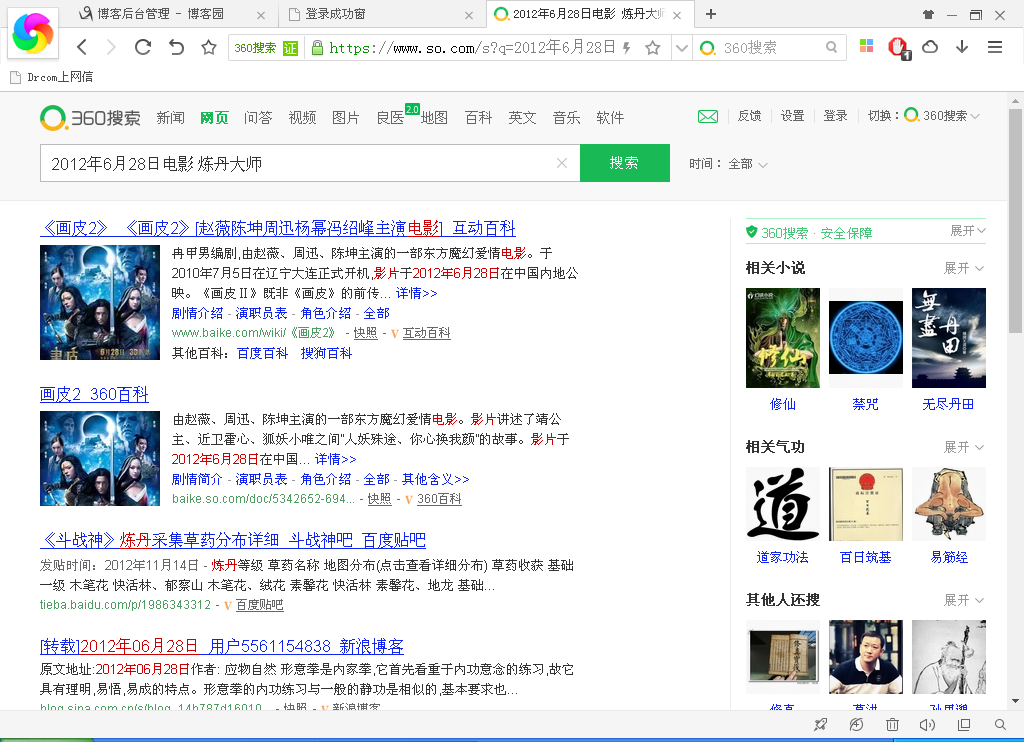Screen dimensions: 1024x742
Task: Select the 图片 search category
Action: 345,118
